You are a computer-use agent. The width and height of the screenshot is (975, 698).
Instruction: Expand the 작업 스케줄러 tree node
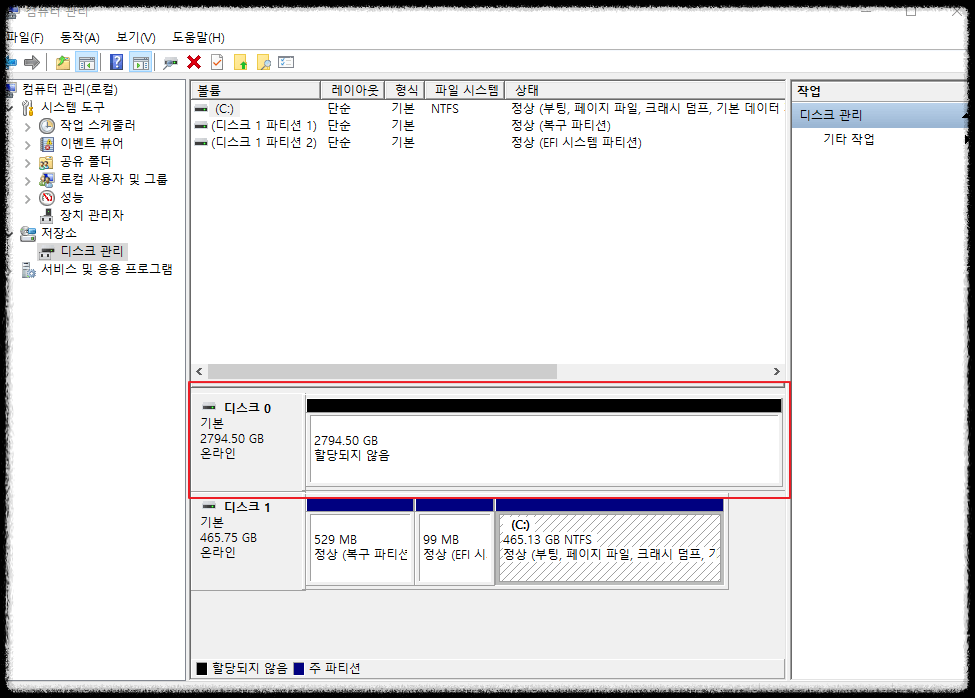27,127
